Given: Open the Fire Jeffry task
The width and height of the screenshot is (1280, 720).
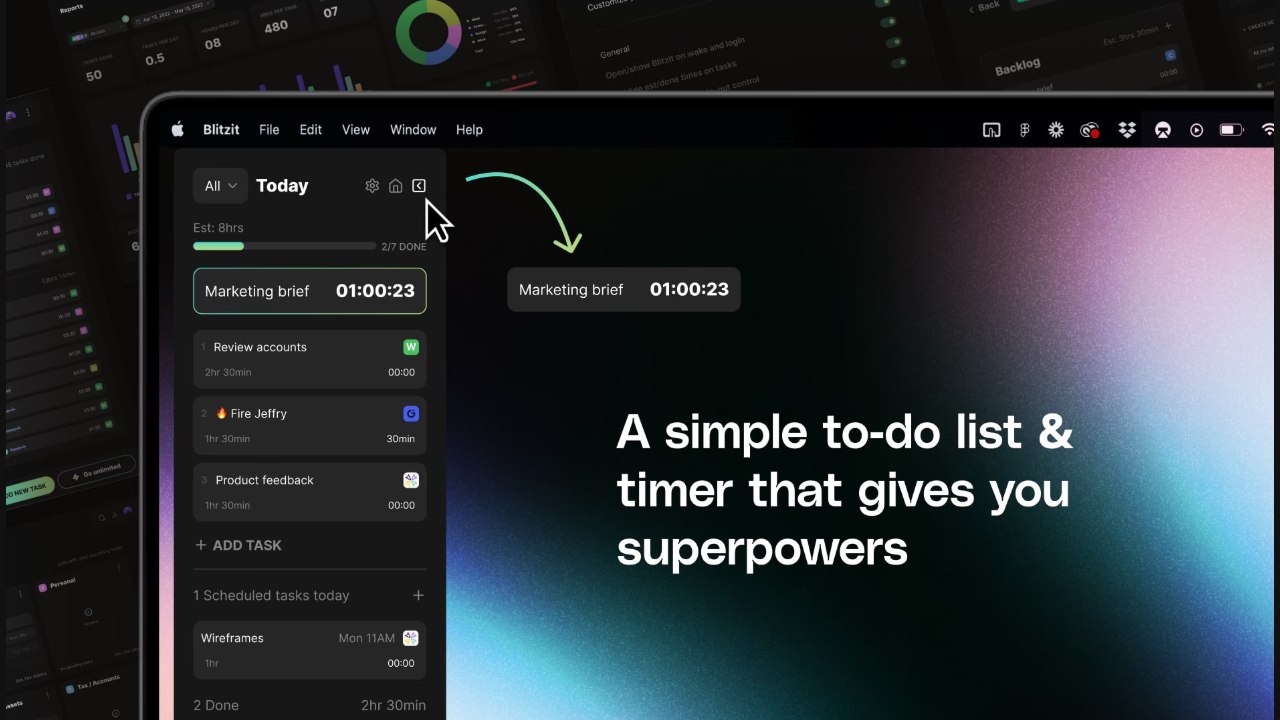Looking at the screenshot, I should (x=310, y=425).
